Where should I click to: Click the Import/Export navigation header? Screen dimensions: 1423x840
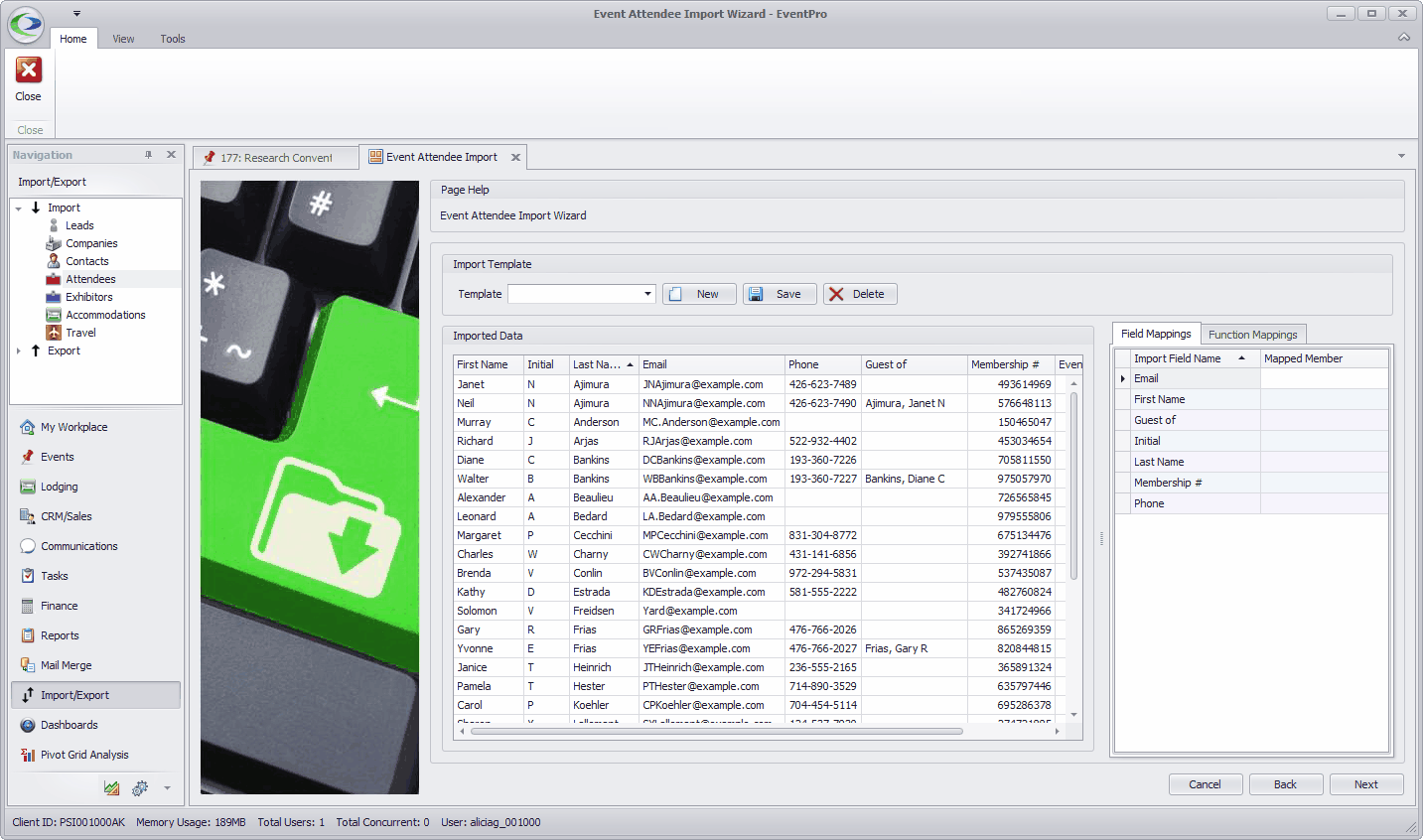pyautogui.click(x=95, y=182)
